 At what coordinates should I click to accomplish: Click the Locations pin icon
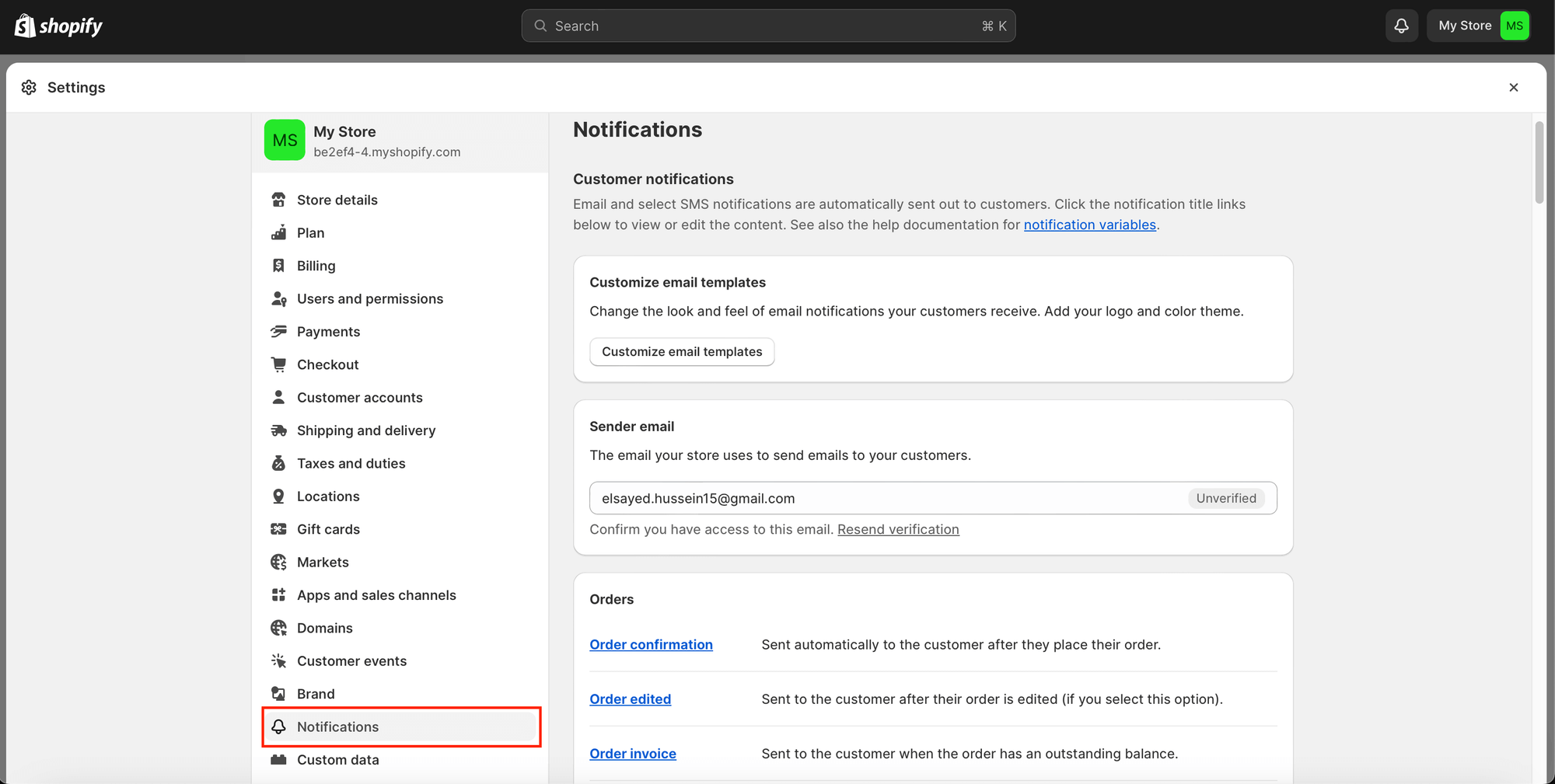tap(278, 497)
